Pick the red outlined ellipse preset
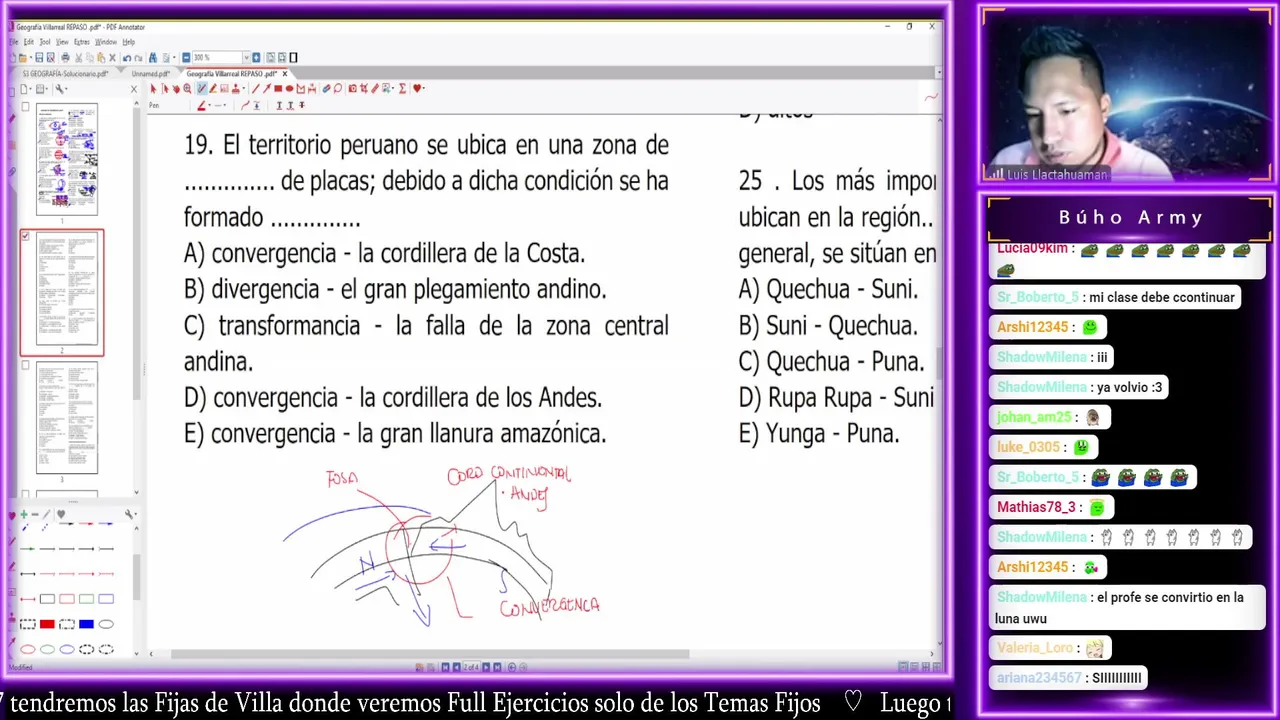 click(28, 649)
